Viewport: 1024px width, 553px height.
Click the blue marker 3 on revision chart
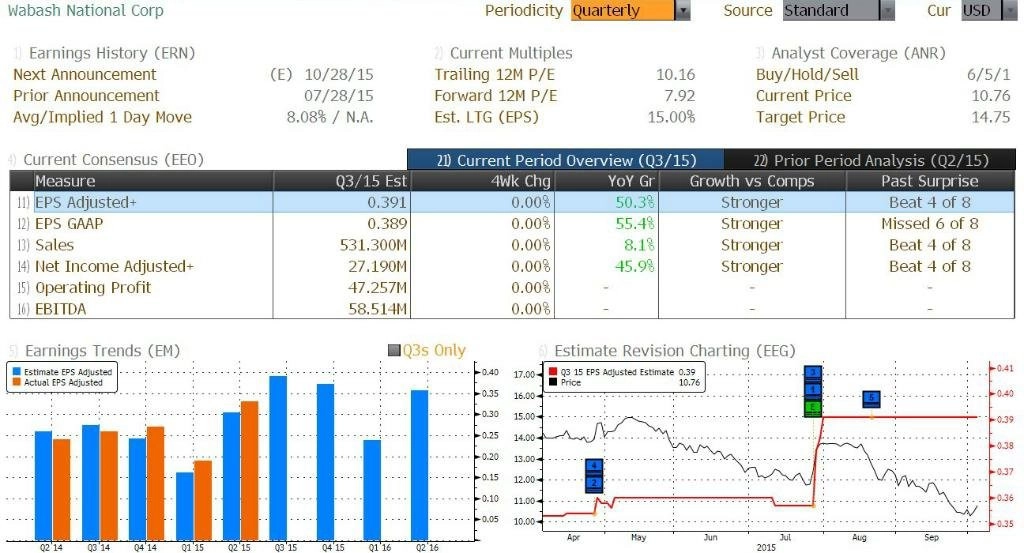coord(812,372)
